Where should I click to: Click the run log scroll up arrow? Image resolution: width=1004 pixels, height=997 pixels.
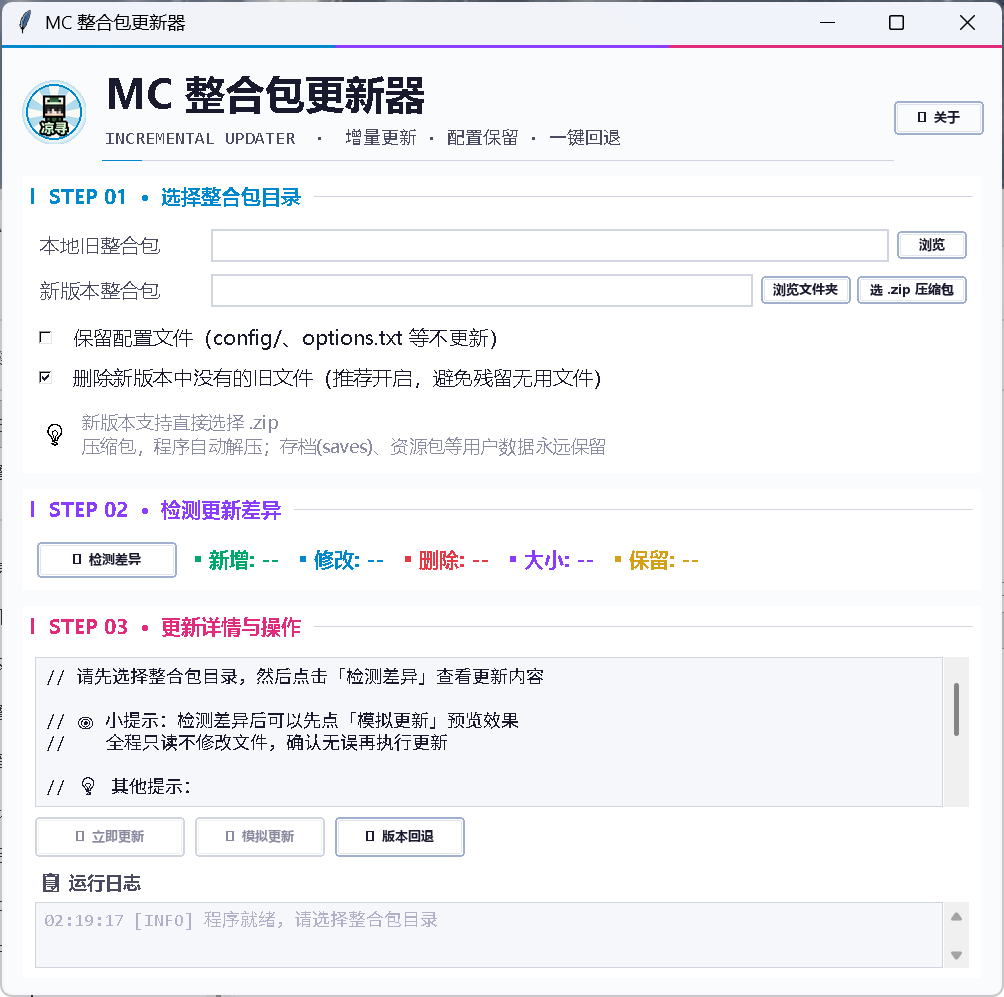point(957,916)
